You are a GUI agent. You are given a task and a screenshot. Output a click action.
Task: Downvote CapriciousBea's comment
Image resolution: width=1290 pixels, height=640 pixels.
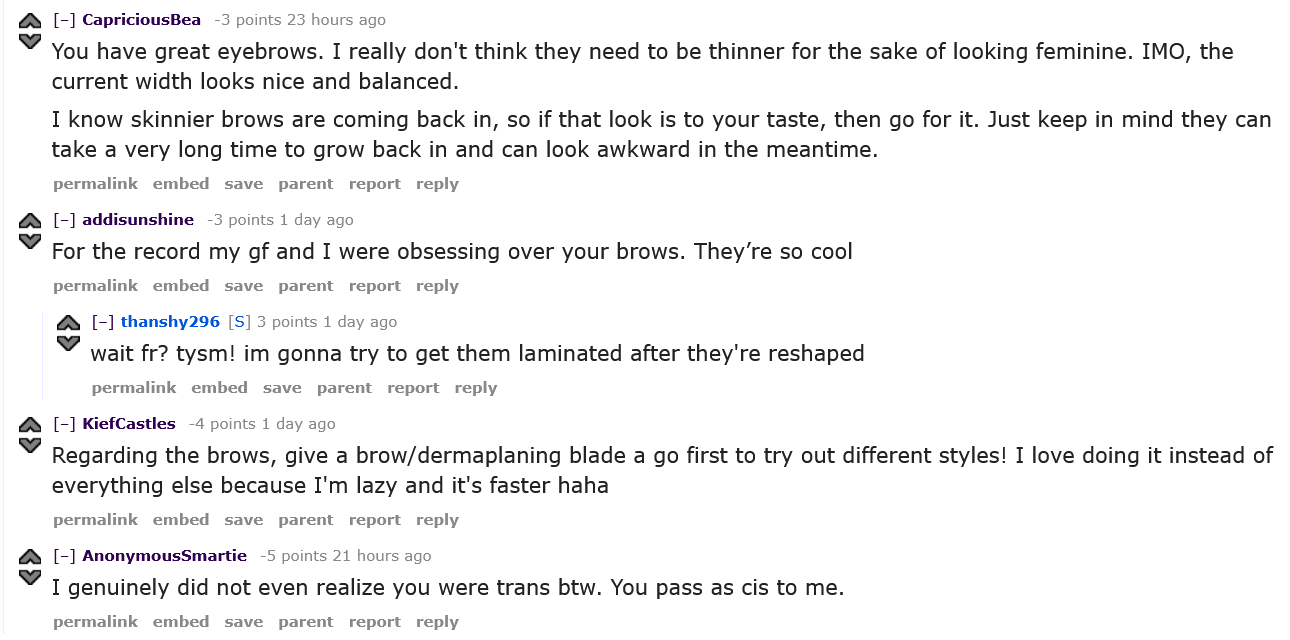[30, 41]
